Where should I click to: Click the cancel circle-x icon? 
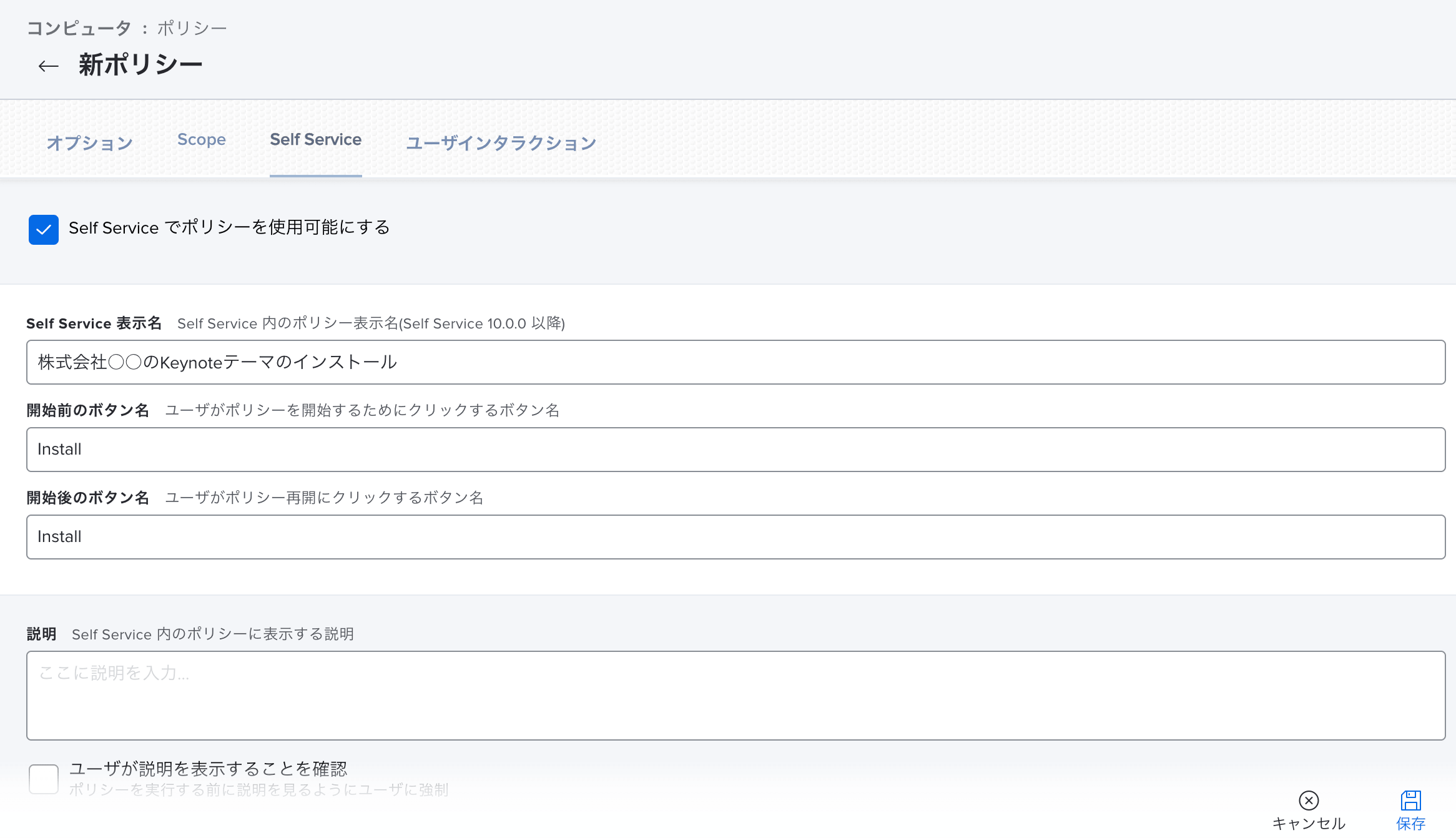tap(1309, 800)
